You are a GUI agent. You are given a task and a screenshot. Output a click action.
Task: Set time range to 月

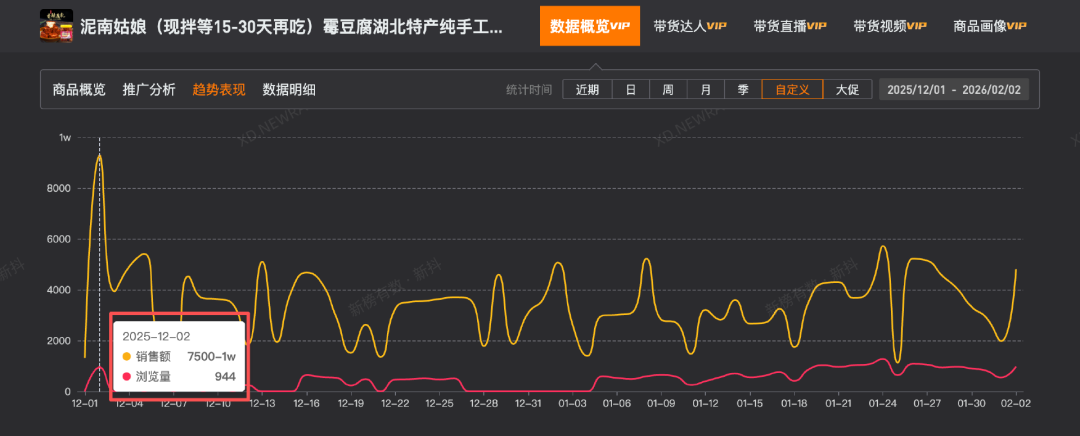706,90
